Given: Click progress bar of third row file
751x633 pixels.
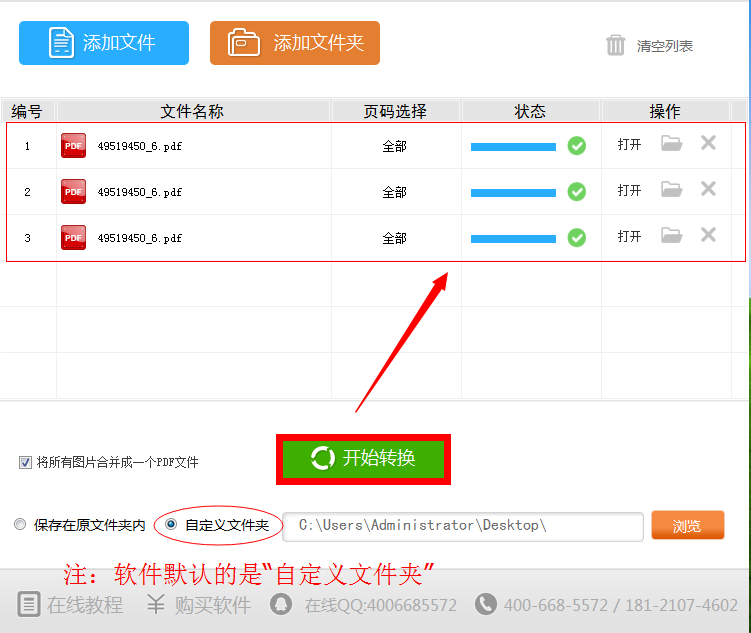Looking at the screenshot, I should point(513,239).
